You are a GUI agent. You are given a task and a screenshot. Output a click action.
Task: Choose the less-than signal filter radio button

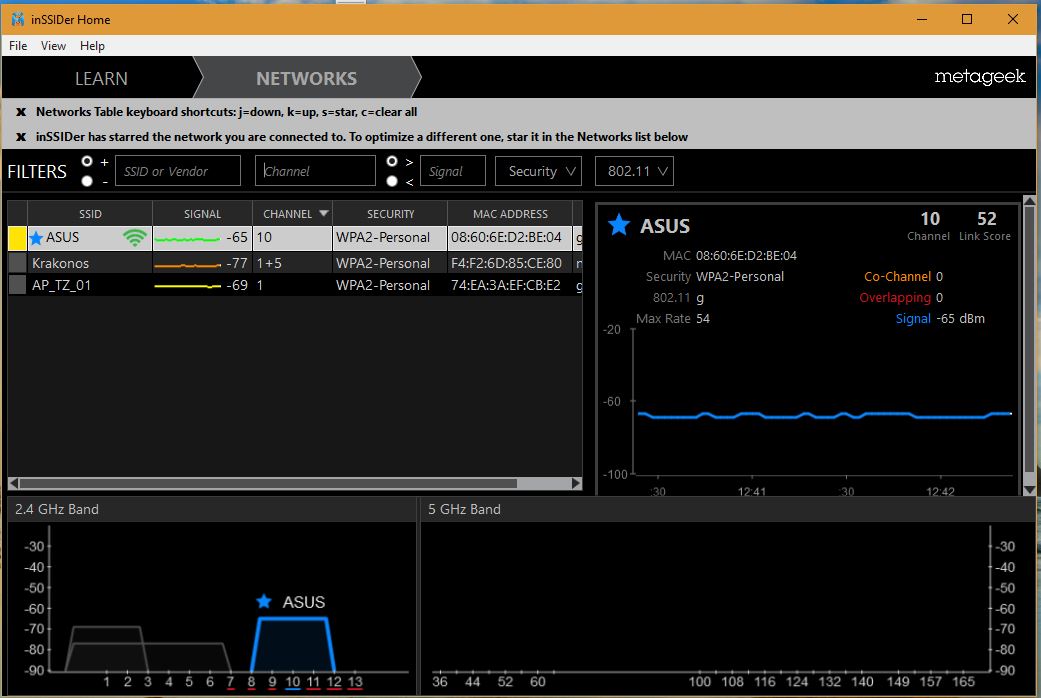[x=392, y=181]
